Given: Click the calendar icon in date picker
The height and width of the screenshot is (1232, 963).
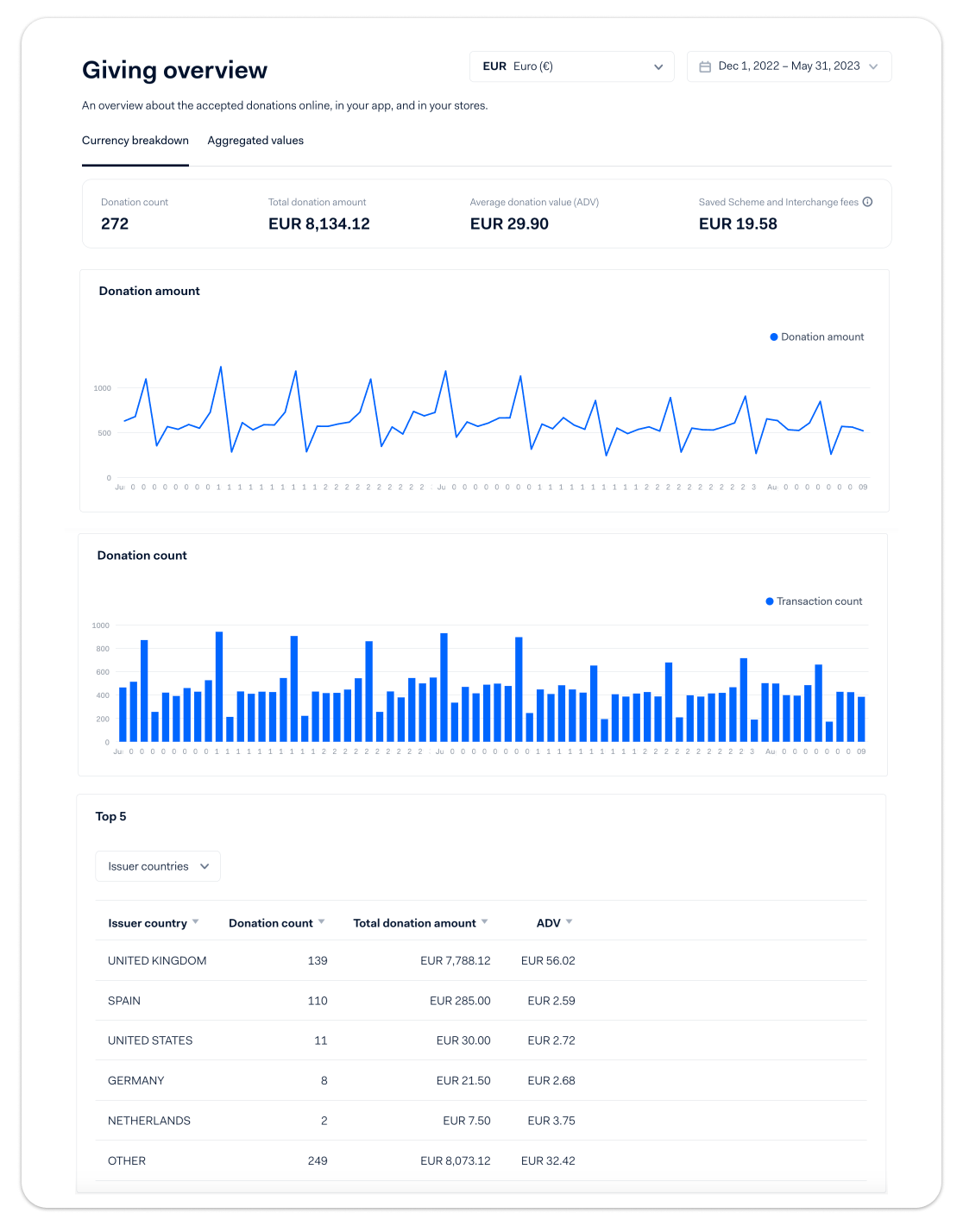Looking at the screenshot, I should click(705, 66).
